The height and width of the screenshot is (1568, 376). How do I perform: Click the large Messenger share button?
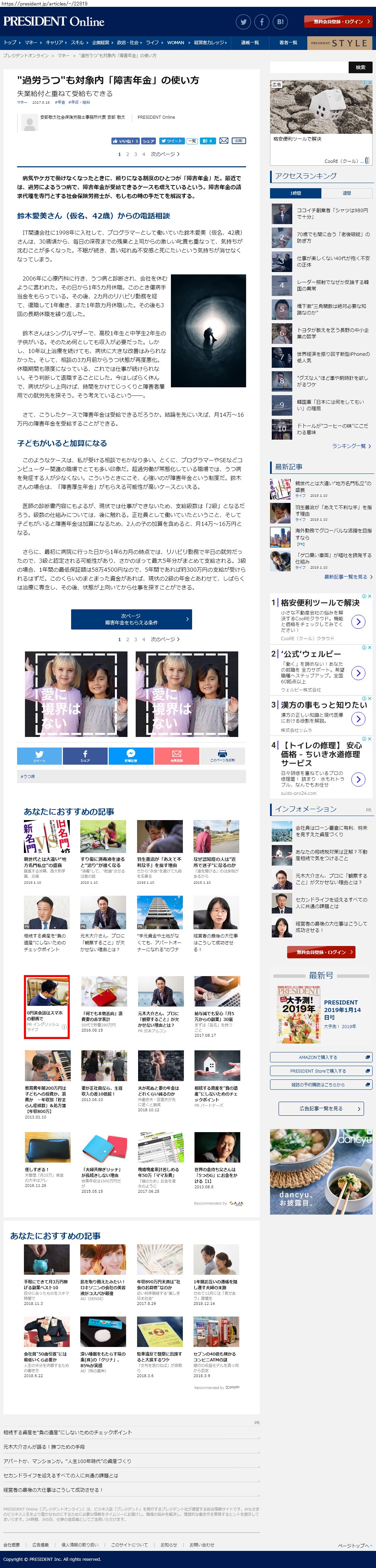tap(131, 755)
